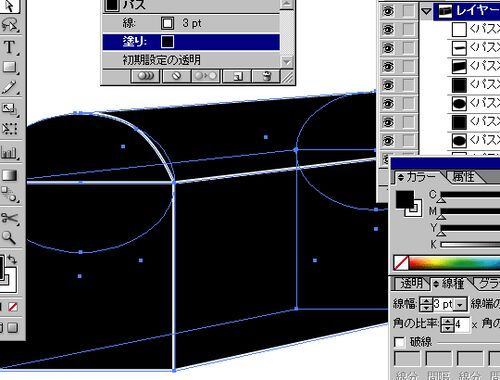Image resolution: width=500 pixels, height=380 pixels.
Task: Pick a color from the spectrum bar
Action: (x=455, y=263)
